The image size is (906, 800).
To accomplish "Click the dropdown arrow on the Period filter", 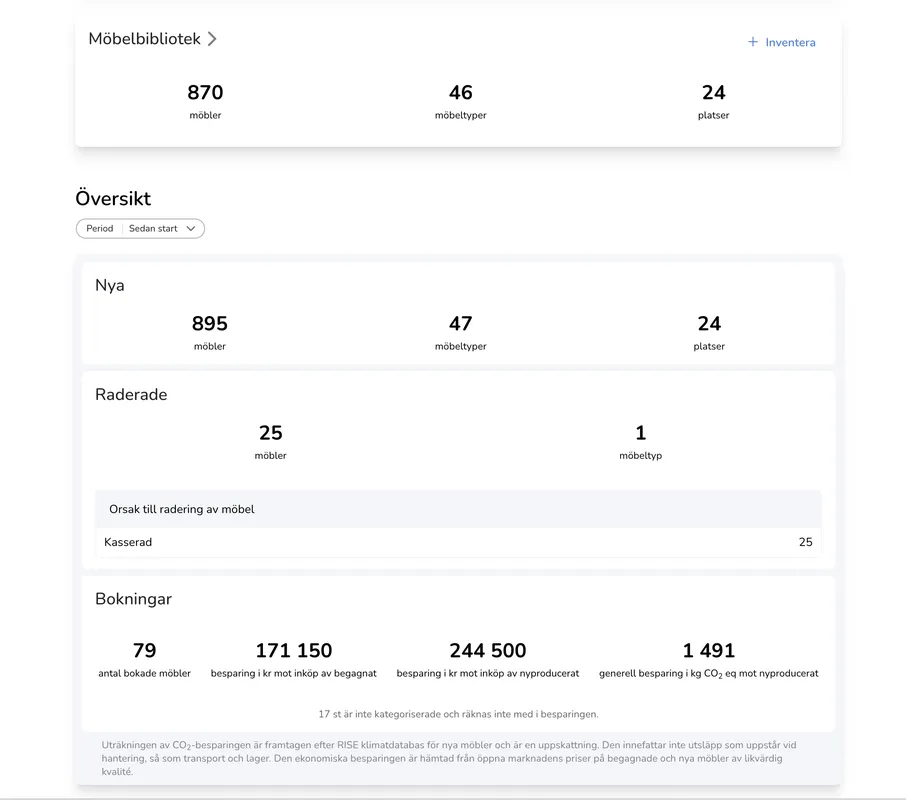I will click(x=192, y=228).
